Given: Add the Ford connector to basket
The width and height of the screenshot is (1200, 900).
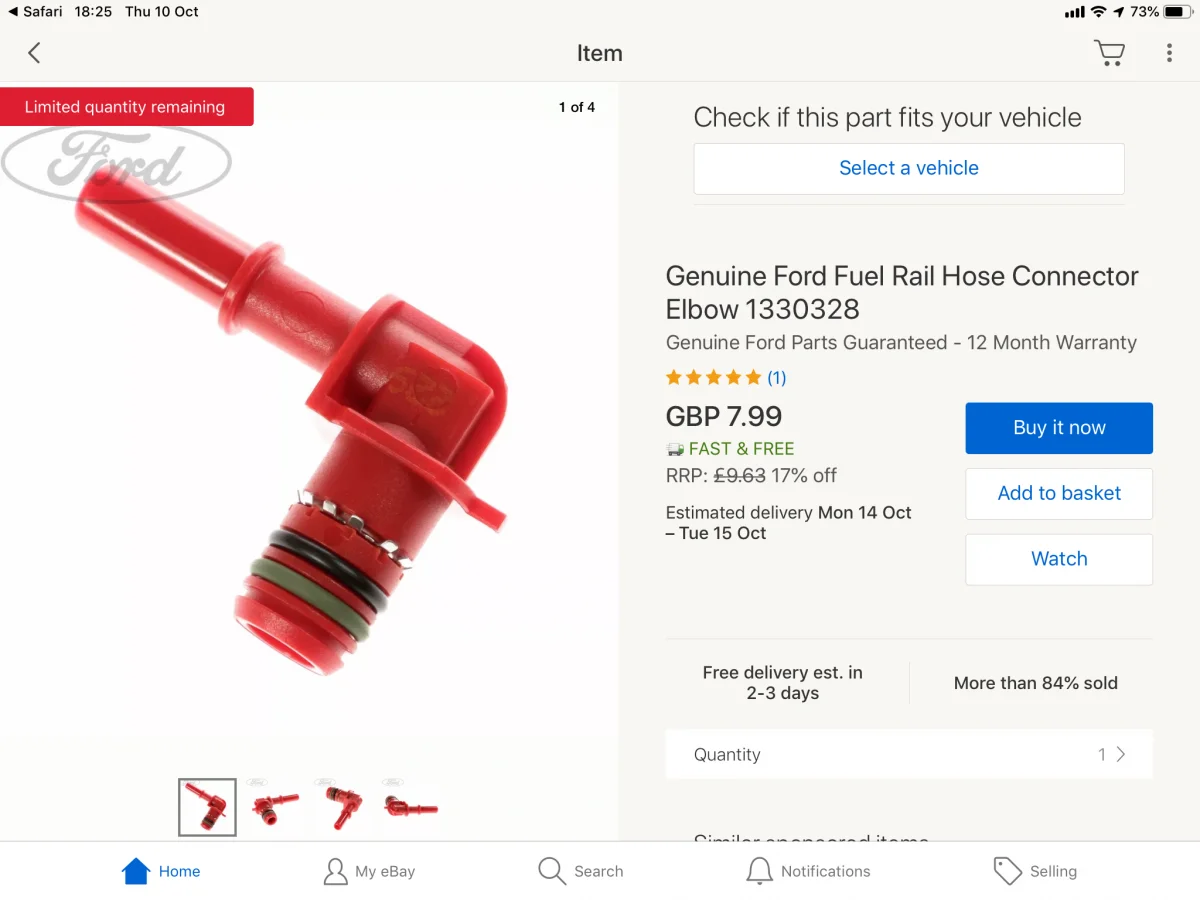Looking at the screenshot, I should [1058, 493].
